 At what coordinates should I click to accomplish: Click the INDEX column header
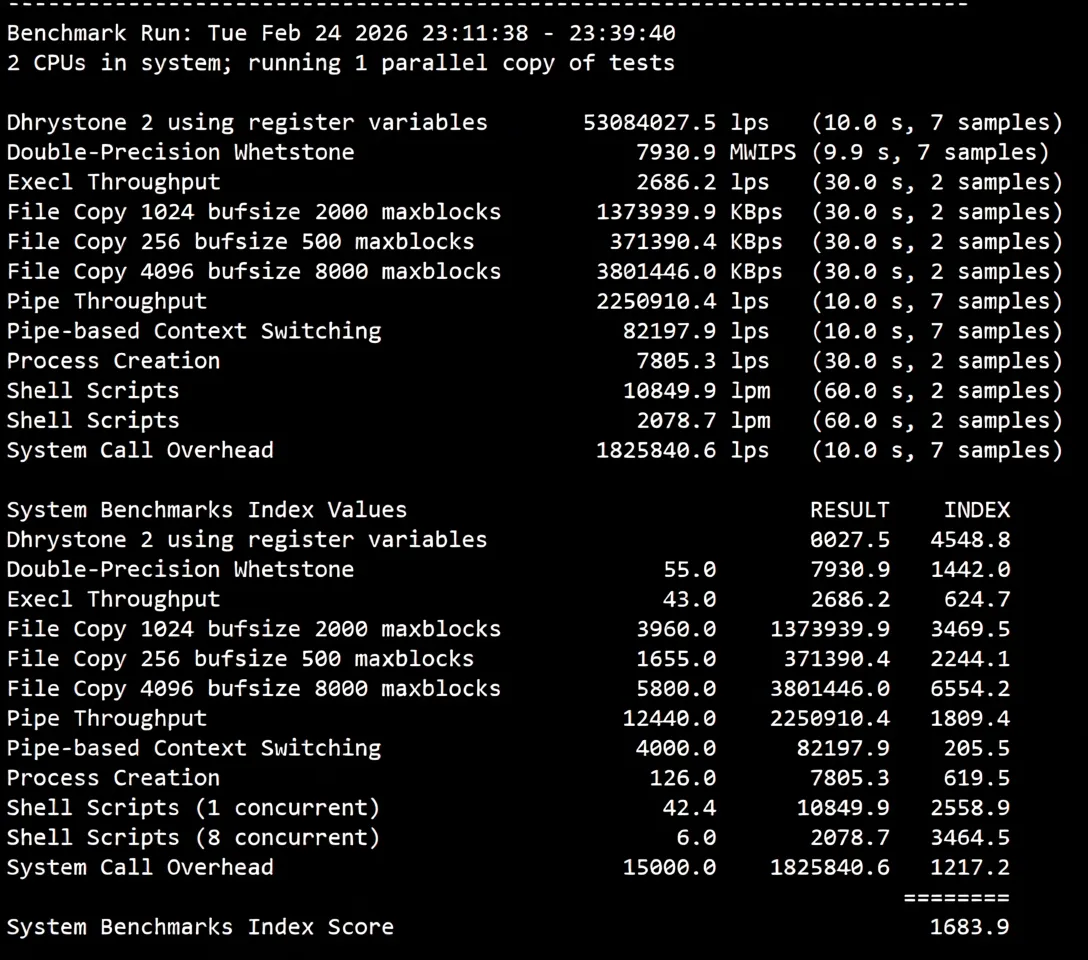977,509
